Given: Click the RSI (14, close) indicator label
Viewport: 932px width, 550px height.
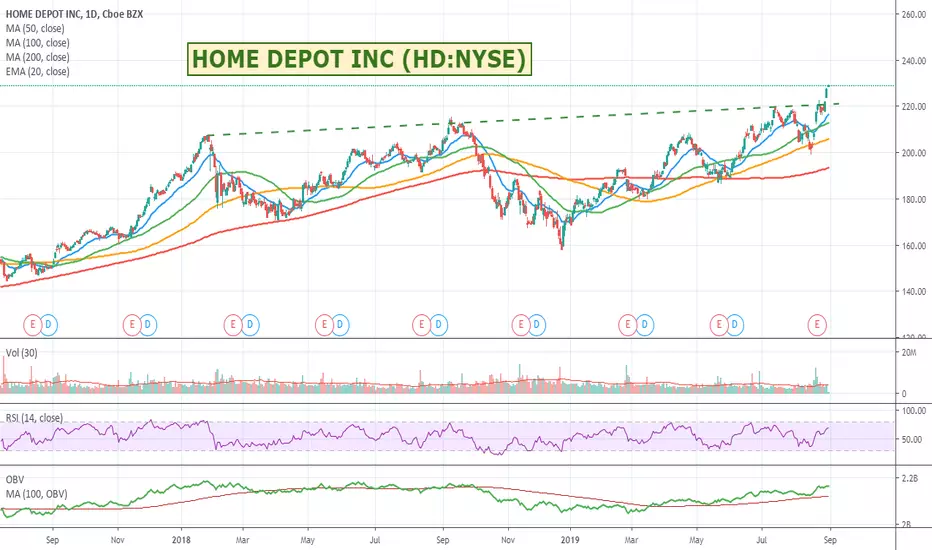Looking at the screenshot, I should [x=34, y=418].
